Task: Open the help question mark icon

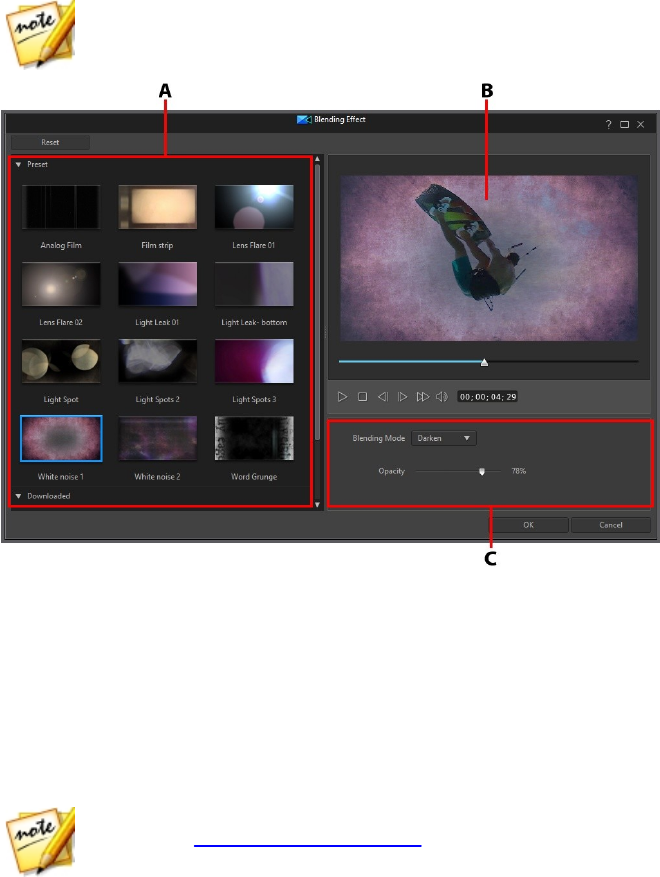Action: pyautogui.click(x=609, y=124)
